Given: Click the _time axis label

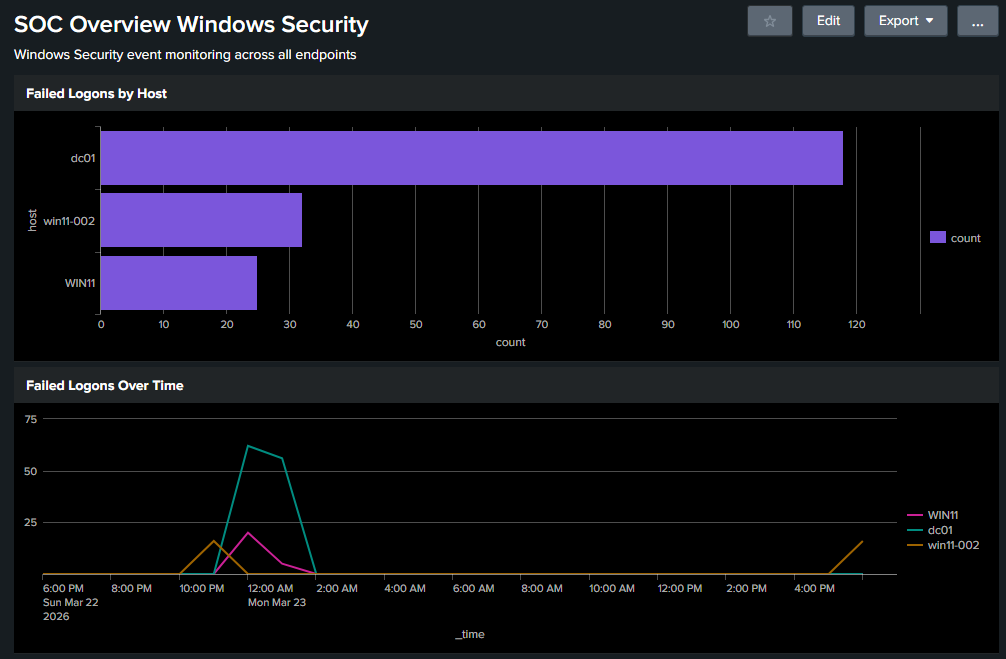Looking at the screenshot, I should (x=470, y=633).
